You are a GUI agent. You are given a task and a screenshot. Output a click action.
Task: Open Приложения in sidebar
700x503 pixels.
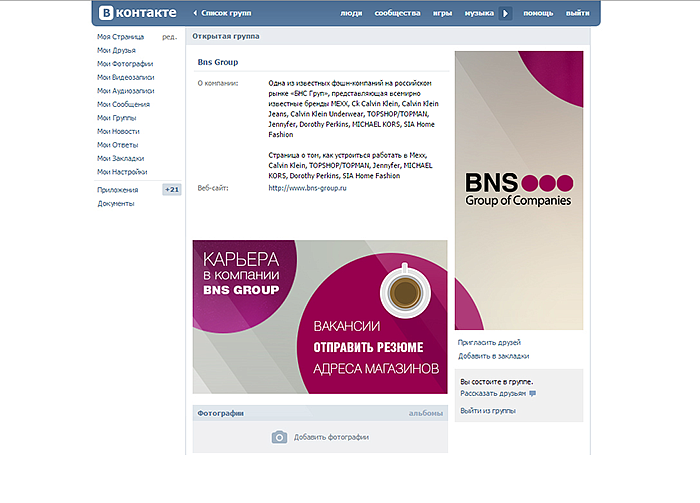118,190
